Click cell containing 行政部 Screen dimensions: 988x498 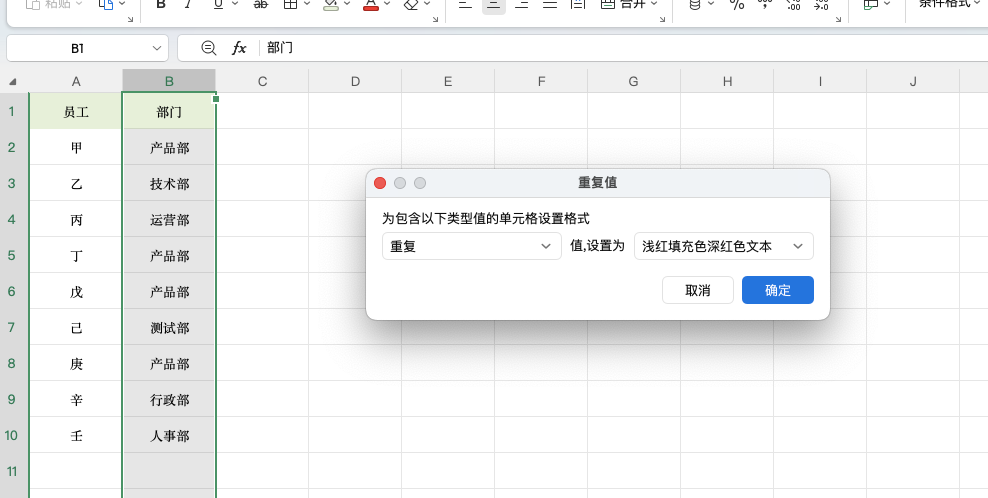click(x=169, y=400)
